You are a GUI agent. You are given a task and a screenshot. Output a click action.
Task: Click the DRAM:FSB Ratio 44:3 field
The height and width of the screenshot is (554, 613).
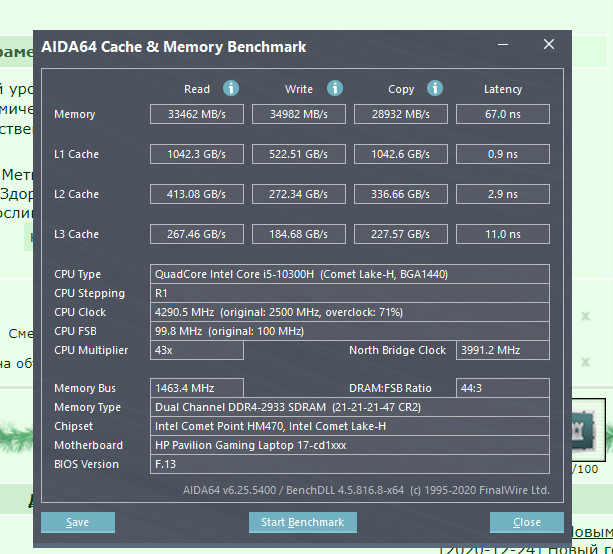(x=503, y=388)
